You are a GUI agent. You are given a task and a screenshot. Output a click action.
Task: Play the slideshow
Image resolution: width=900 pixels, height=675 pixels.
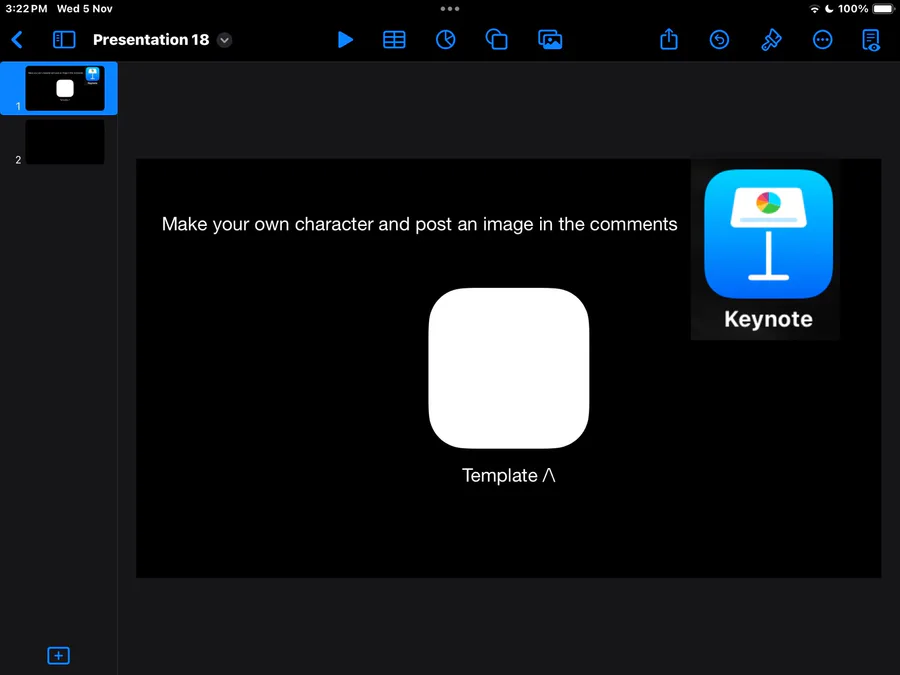tap(345, 40)
